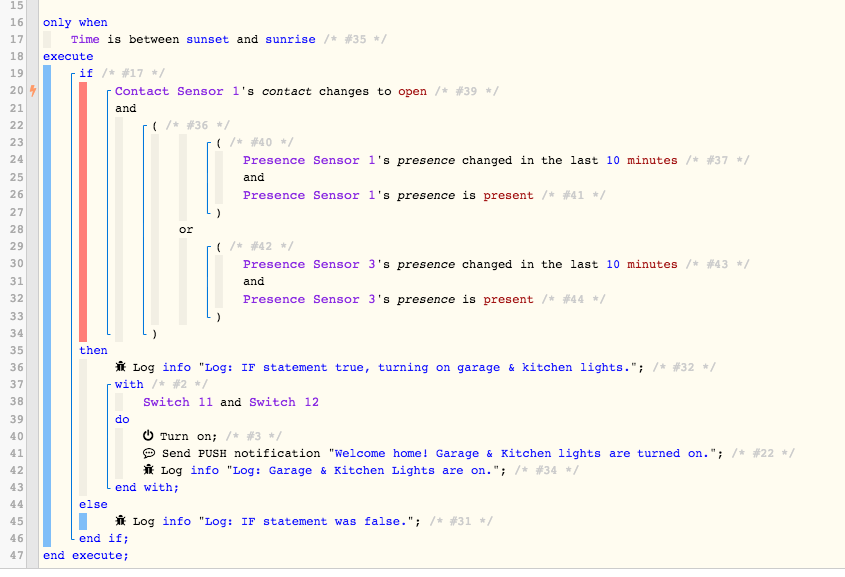Click the Time is between sunset condition
Screen dimensions: 845x577
click(193, 39)
